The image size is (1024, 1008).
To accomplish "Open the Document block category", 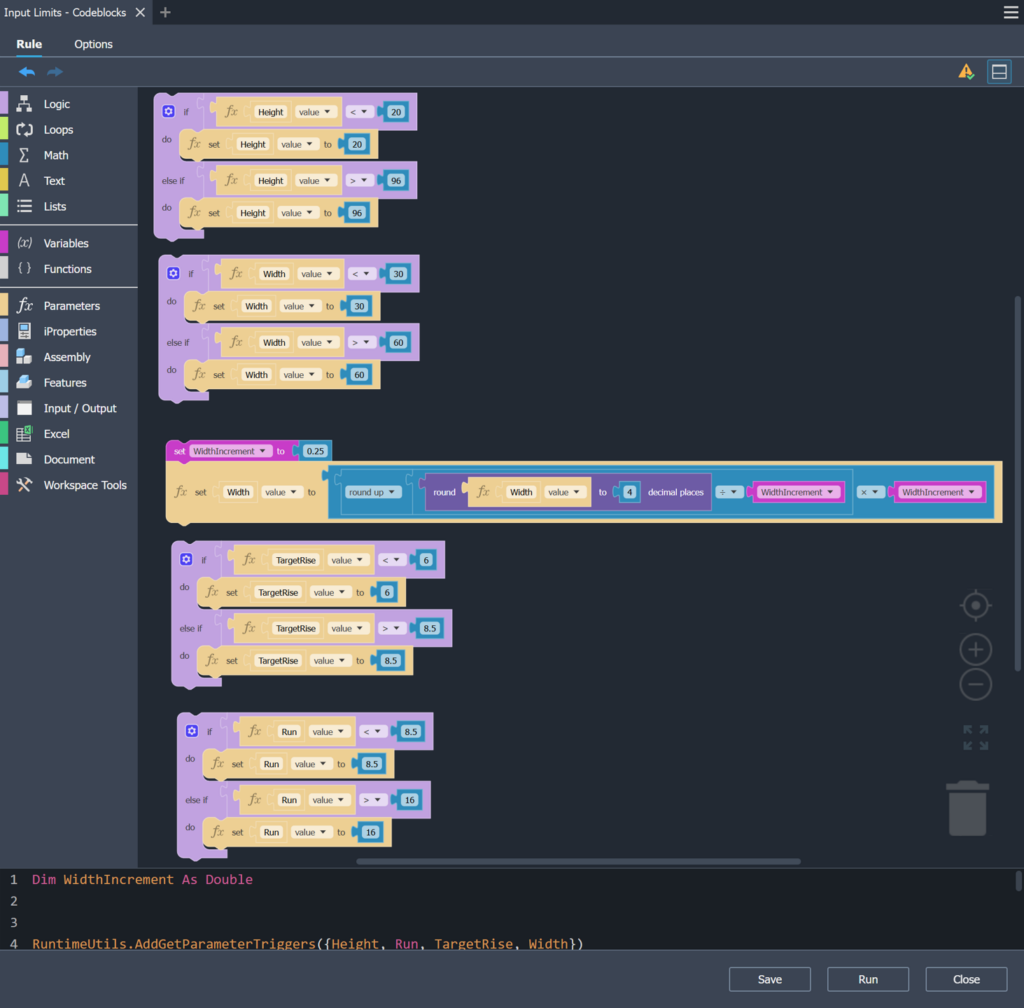I will (69, 459).
